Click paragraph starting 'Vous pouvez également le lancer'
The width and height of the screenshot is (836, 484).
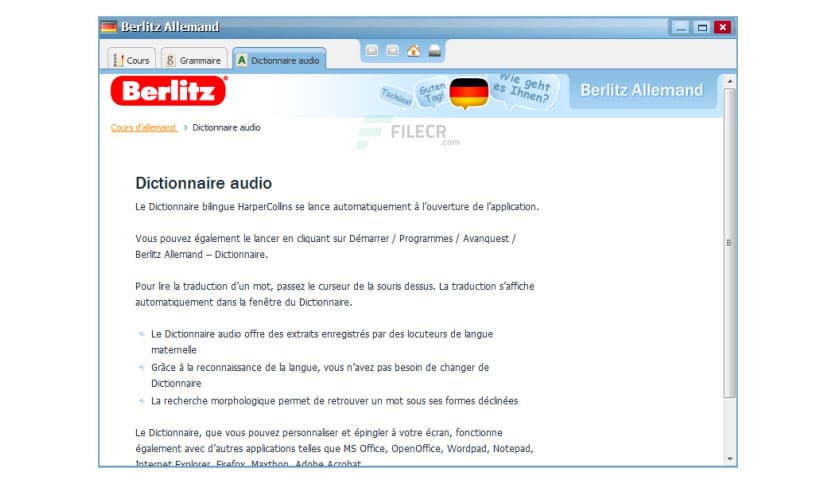pos(325,246)
